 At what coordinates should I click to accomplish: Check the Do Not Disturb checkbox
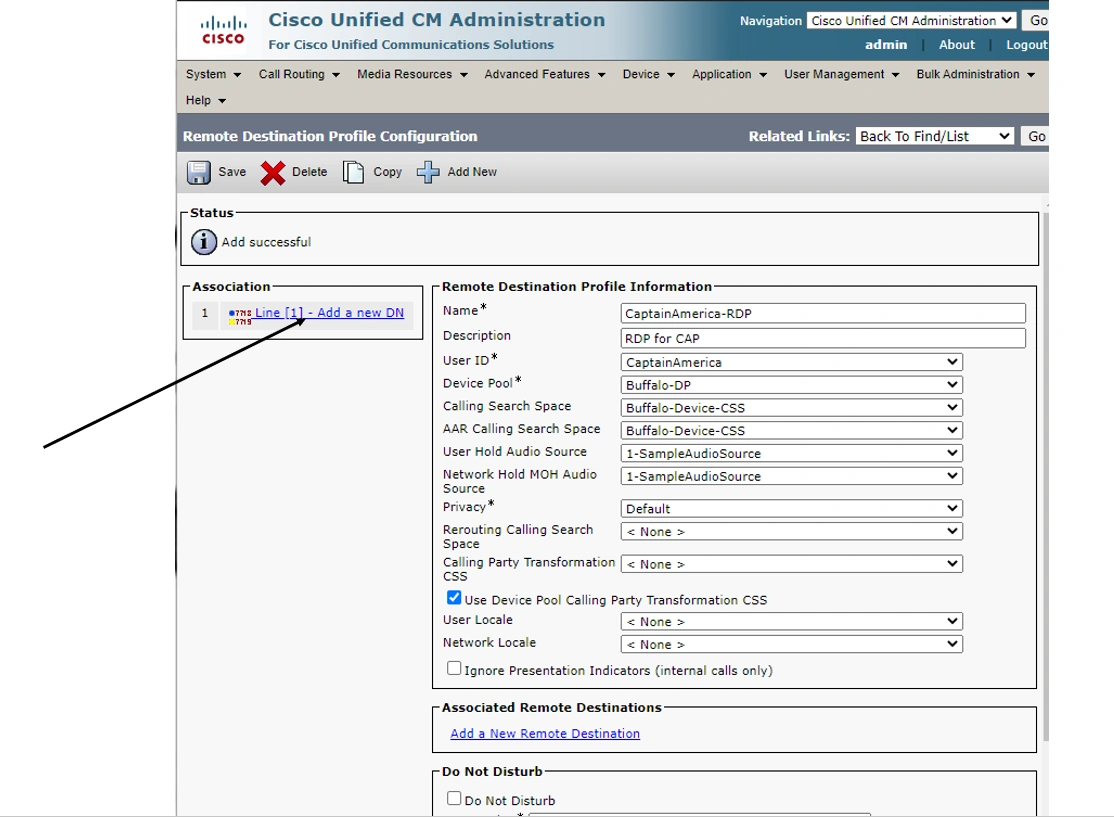tap(454, 799)
